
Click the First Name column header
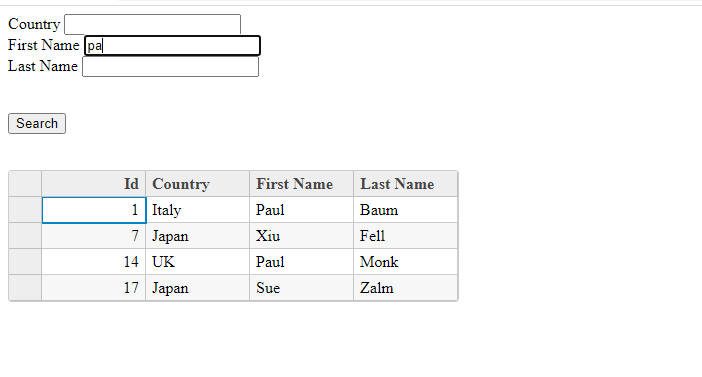(301, 184)
